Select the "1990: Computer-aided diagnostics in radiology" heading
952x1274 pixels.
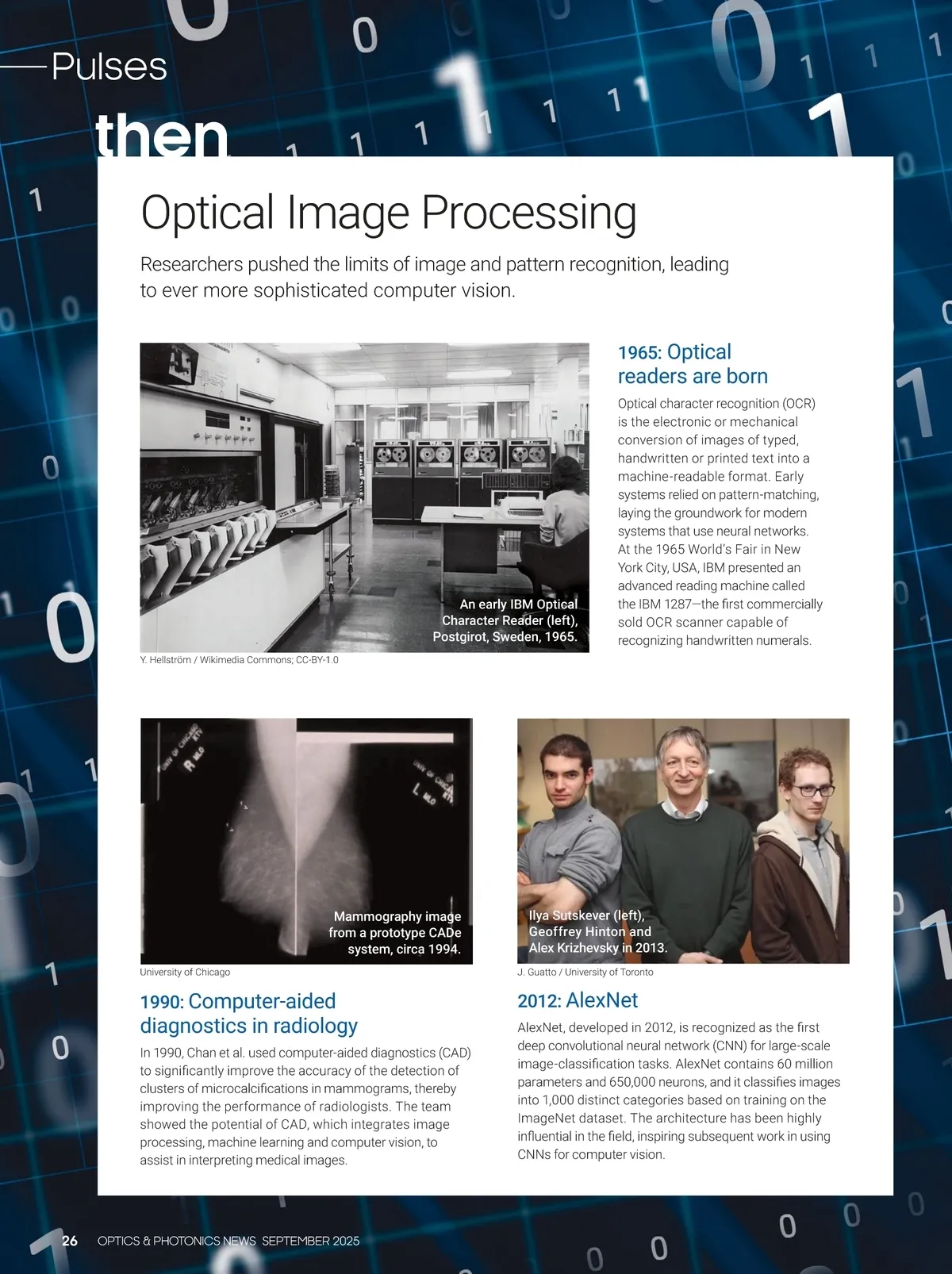pos(248,1013)
